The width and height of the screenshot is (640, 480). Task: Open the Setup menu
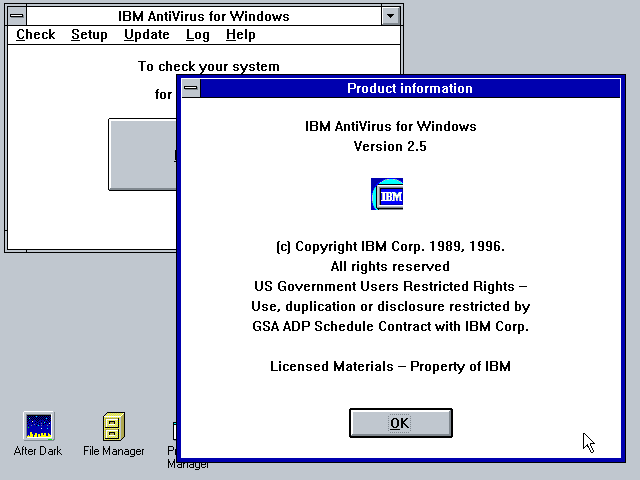pyautogui.click(x=89, y=35)
